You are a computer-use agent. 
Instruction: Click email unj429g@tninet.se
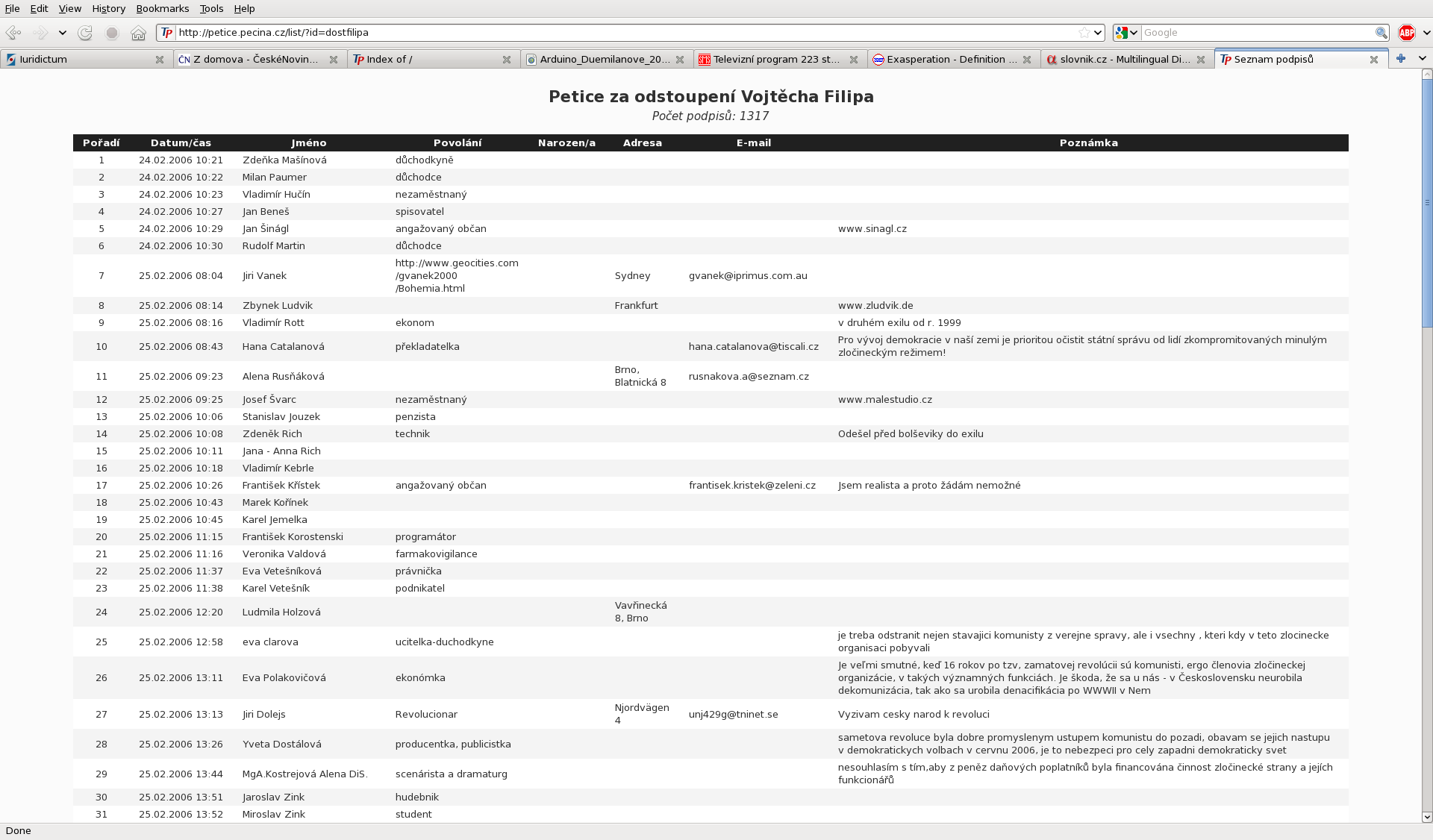(x=733, y=715)
